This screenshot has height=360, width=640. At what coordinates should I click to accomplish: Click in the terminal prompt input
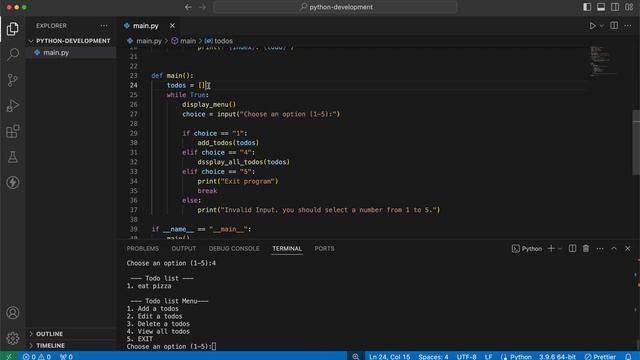214,347
